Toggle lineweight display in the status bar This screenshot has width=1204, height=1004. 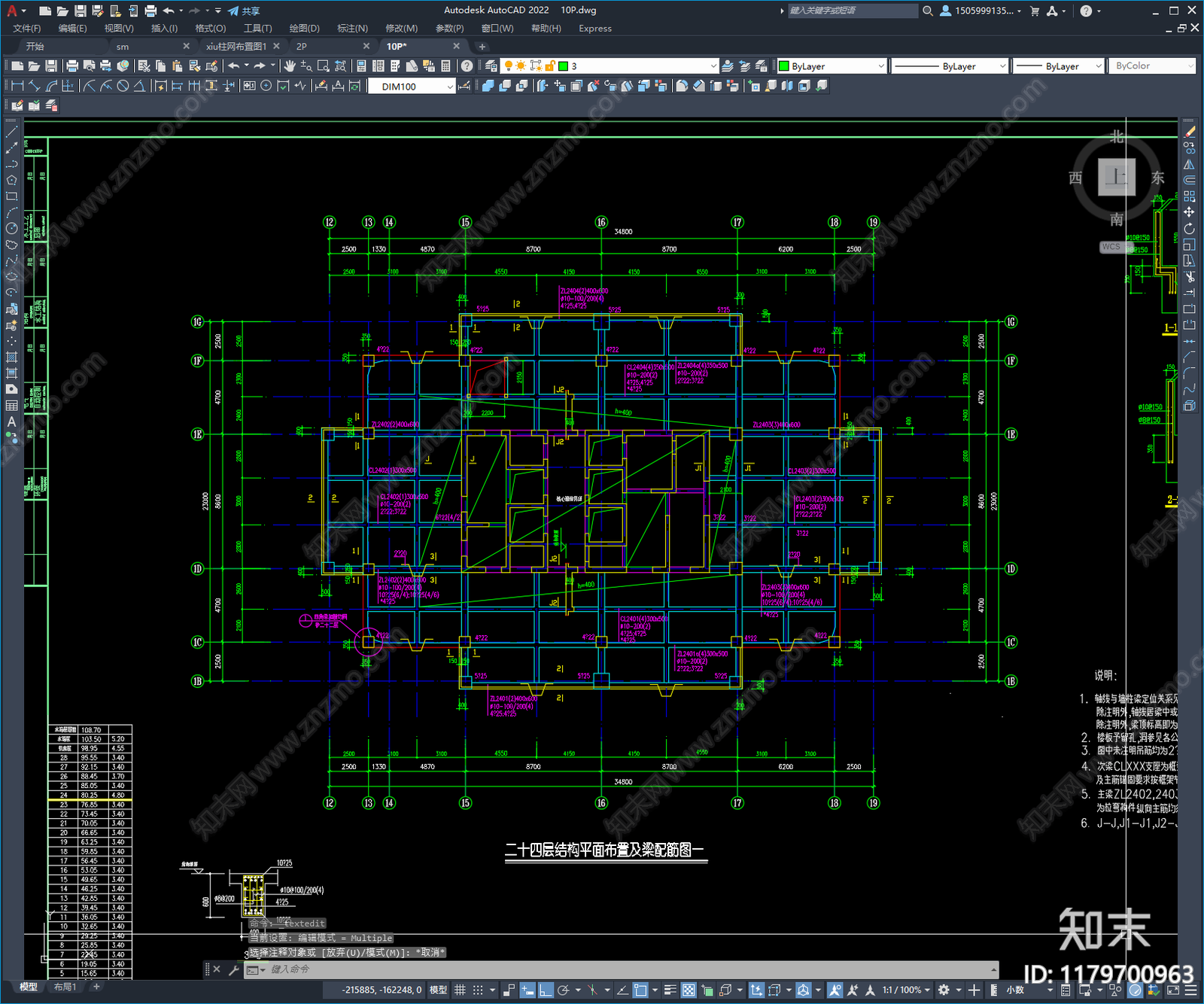click(x=670, y=990)
